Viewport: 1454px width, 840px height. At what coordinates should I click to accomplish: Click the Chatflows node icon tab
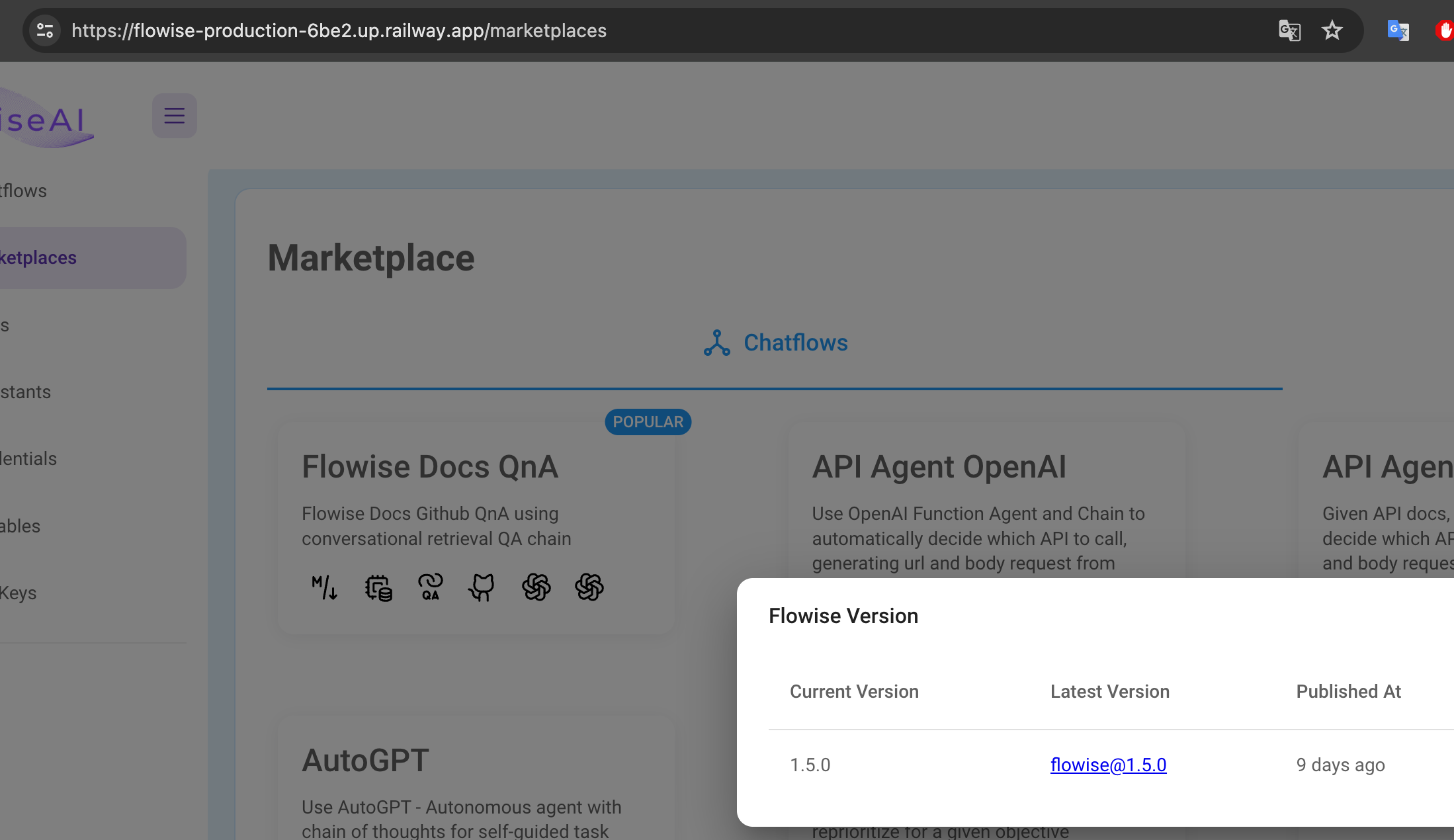775,343
